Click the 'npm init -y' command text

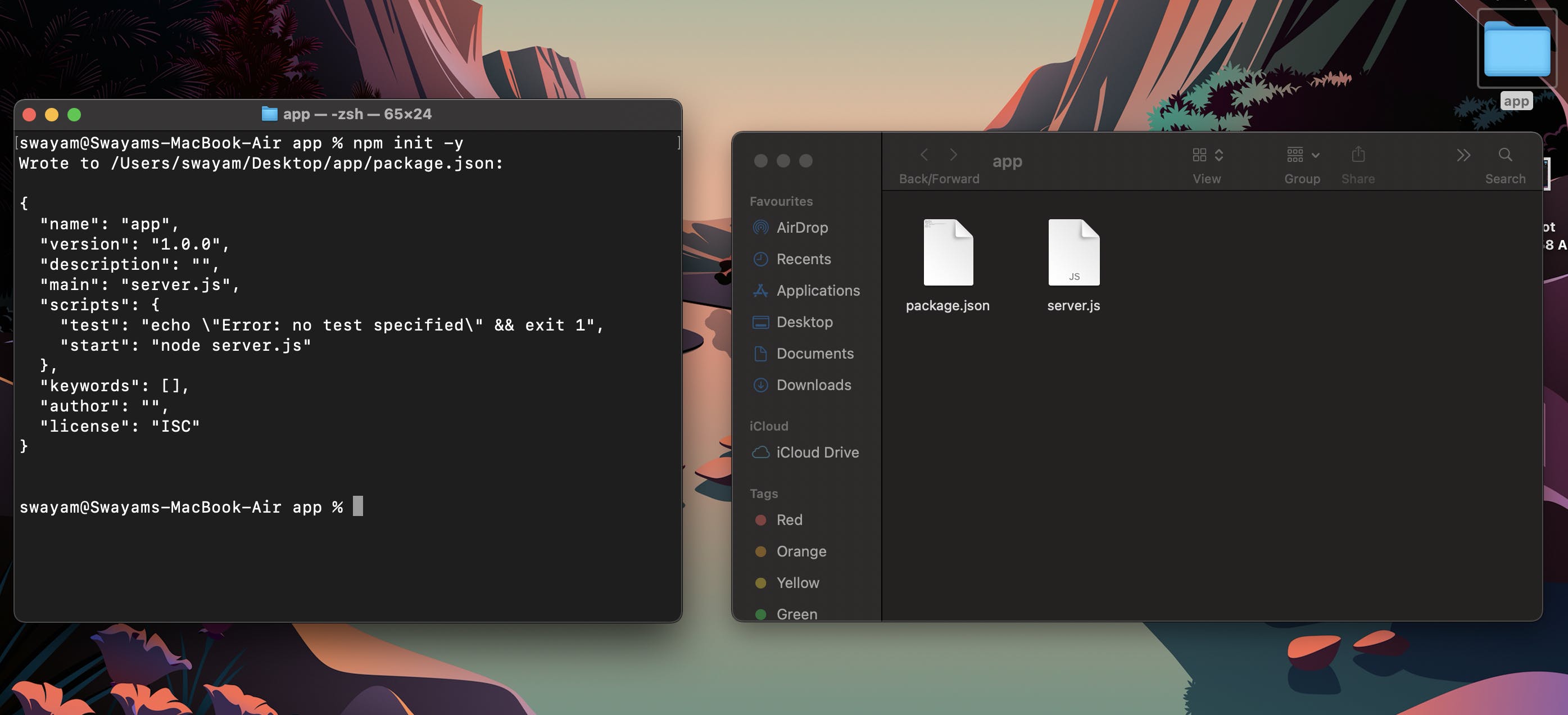(408, 143)
